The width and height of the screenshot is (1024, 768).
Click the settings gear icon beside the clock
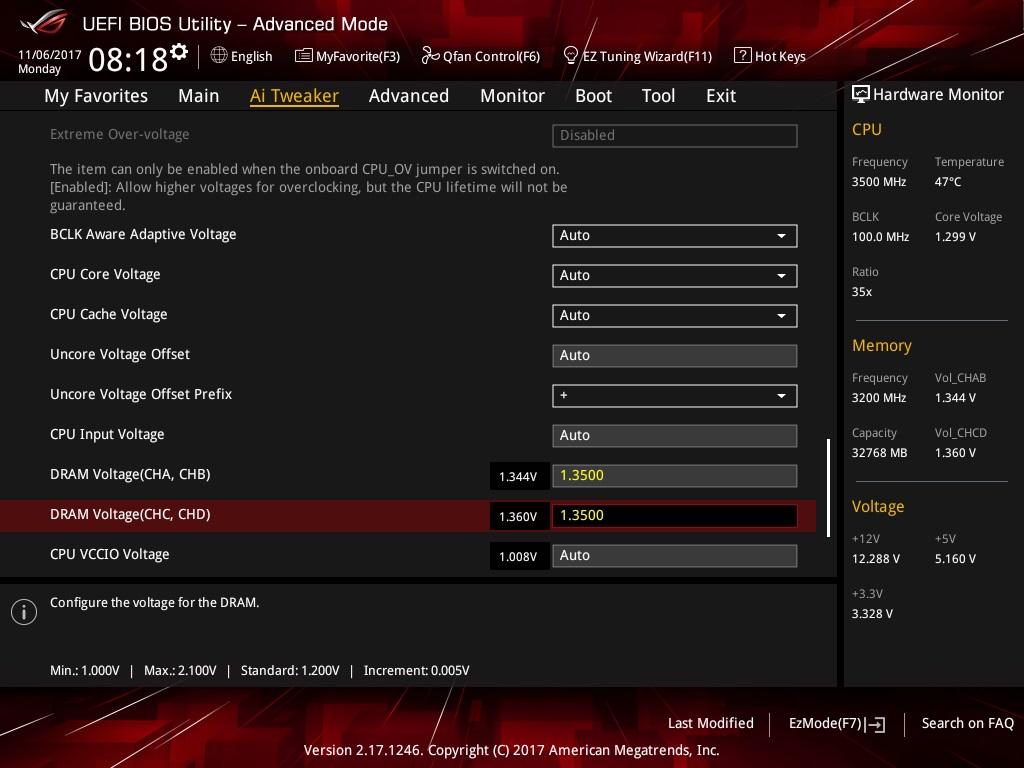click(x=179, y=52)
